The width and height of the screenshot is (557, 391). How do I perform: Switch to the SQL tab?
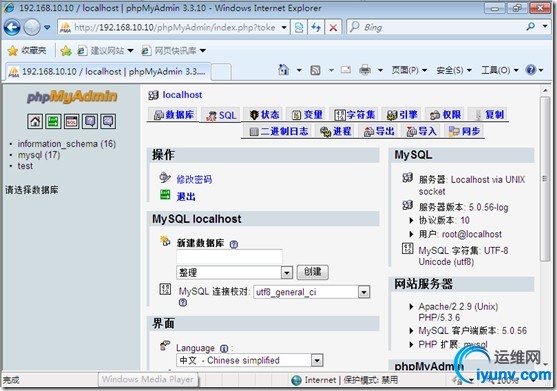click(x=221, y=115)
